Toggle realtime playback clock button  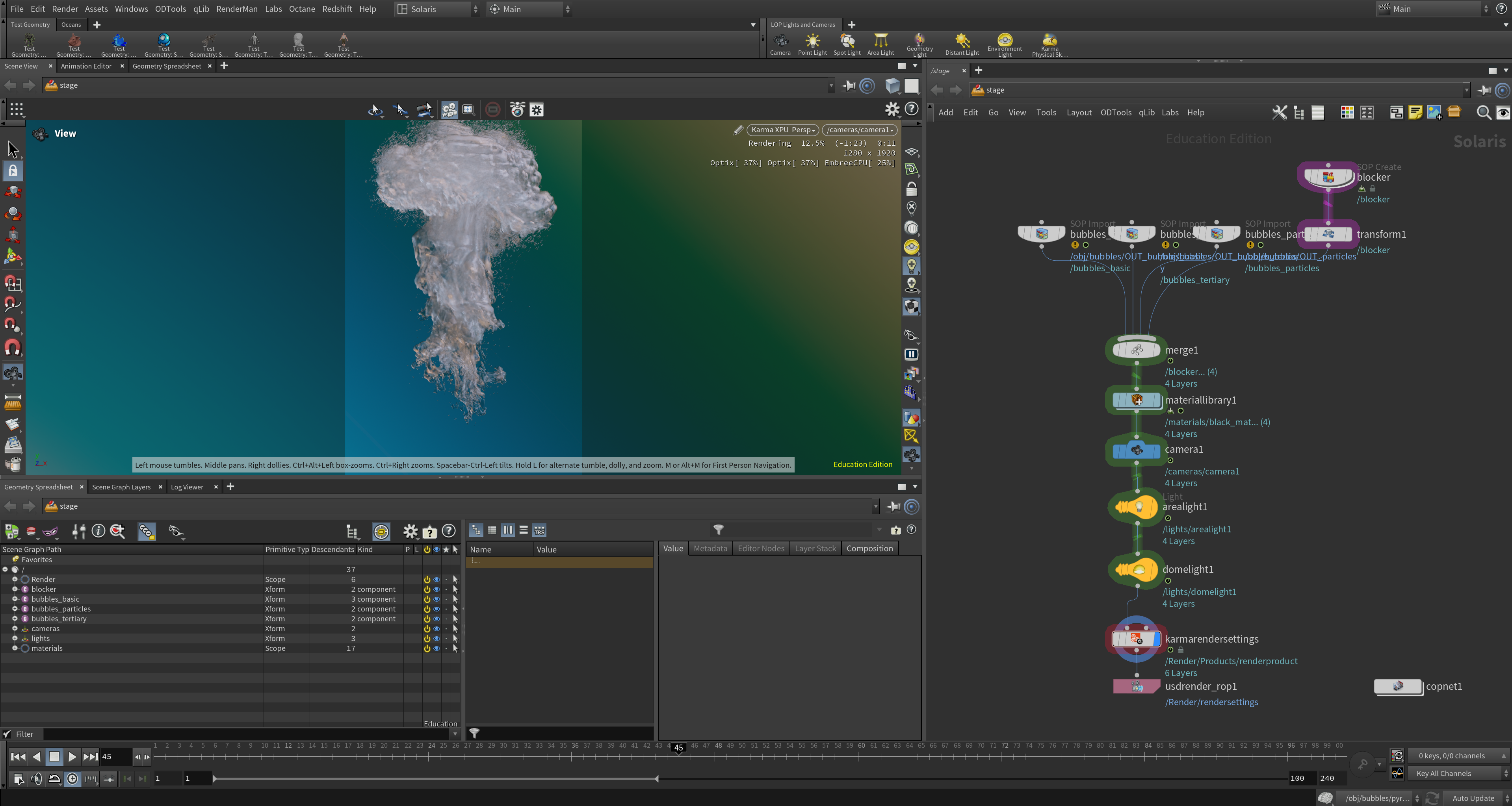[72, 779]
